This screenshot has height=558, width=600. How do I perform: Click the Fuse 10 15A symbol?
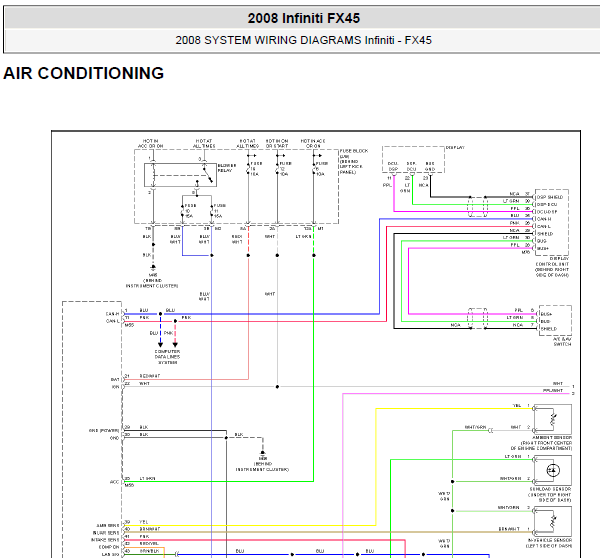pos(183,211)
